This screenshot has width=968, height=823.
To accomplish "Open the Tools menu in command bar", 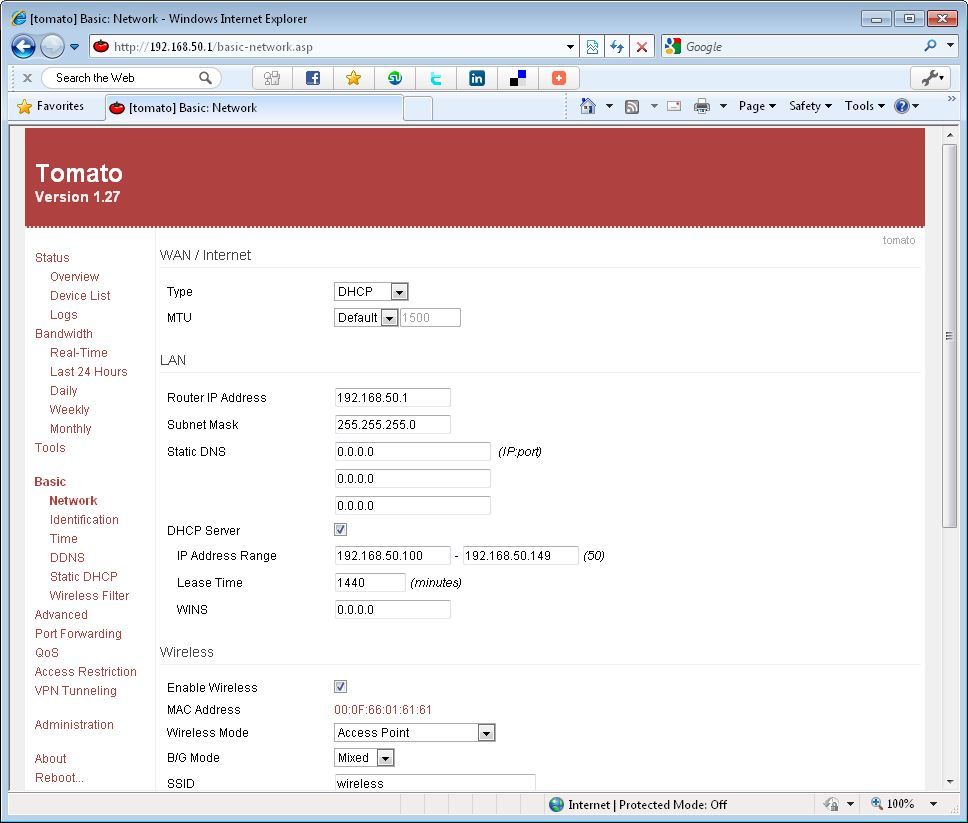I will pyautogui.click(x=864, y=106).
